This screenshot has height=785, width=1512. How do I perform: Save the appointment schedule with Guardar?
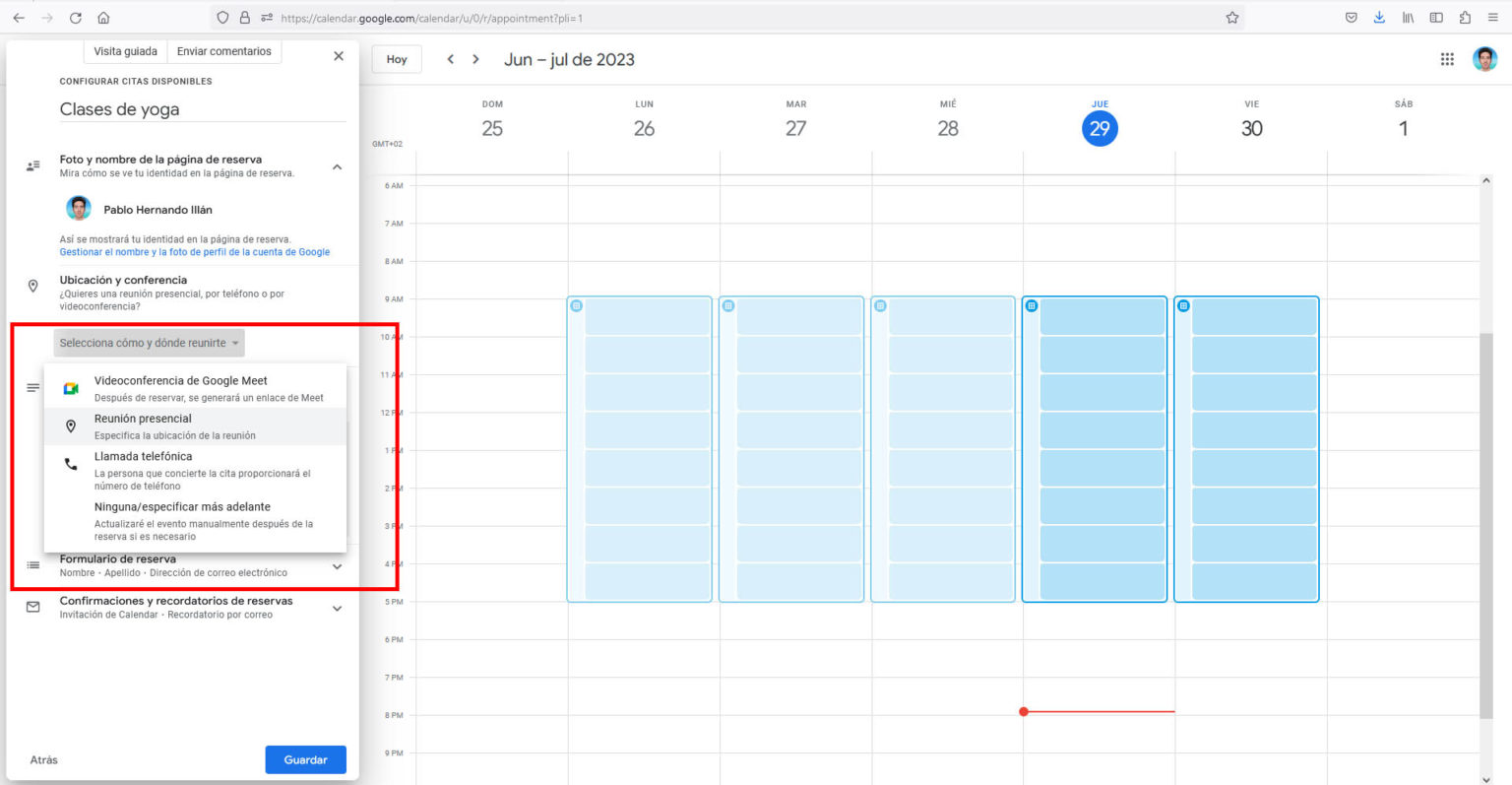305,759
